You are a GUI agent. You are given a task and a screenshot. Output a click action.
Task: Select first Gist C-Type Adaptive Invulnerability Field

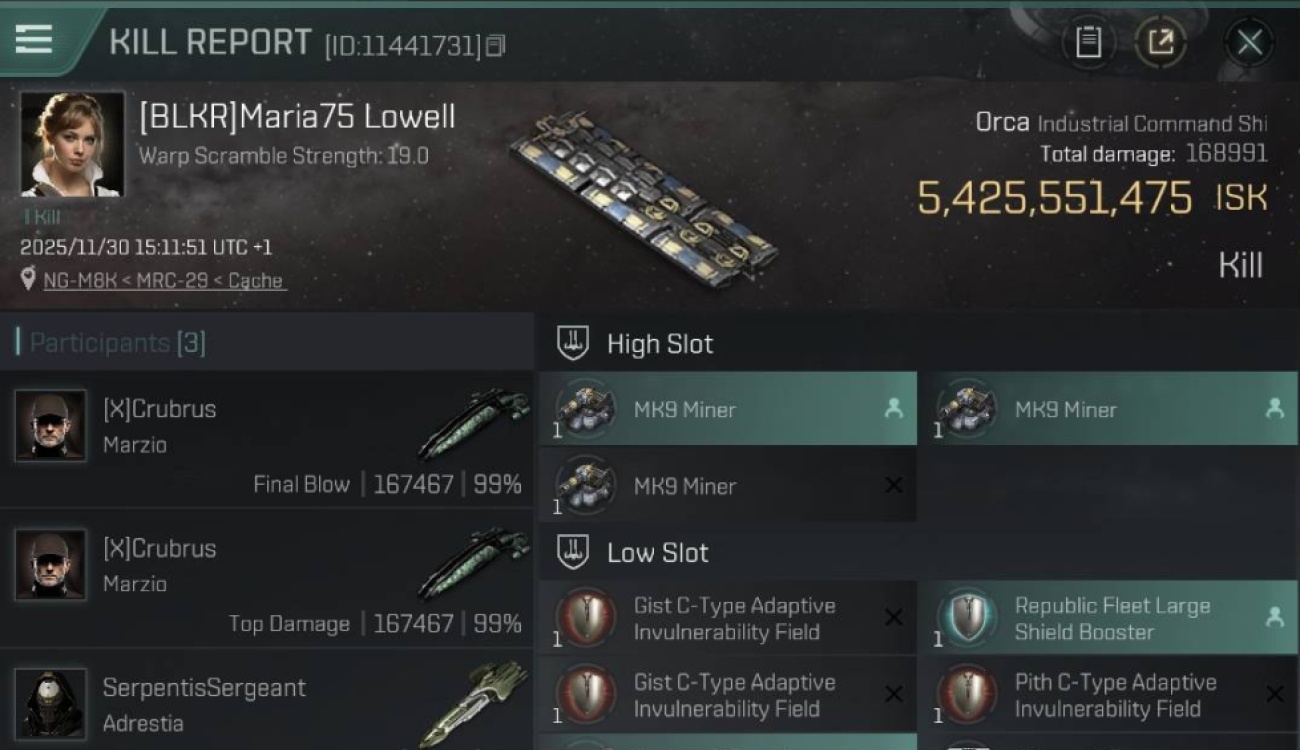tap(727, 619)
